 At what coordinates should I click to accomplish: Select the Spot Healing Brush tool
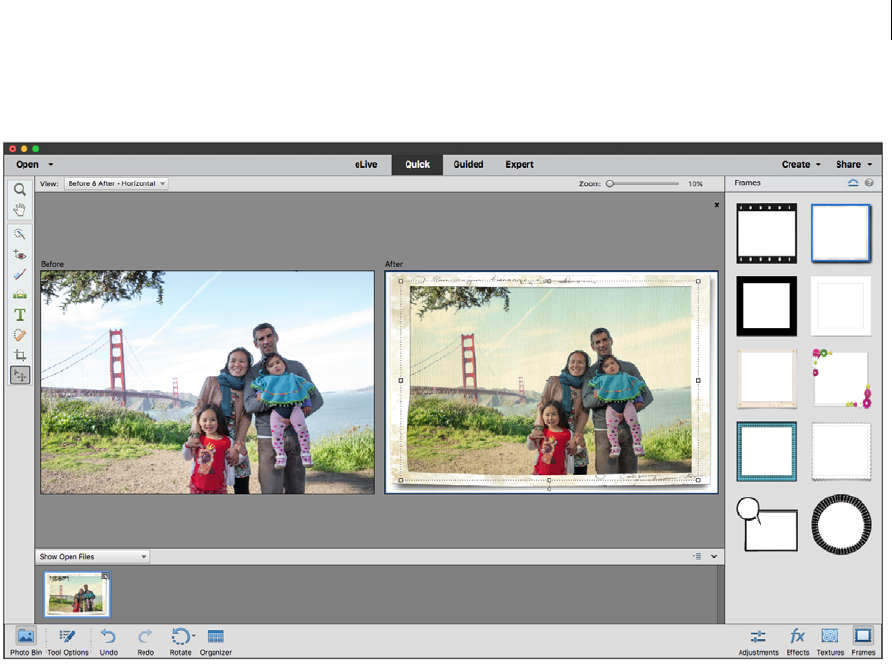[19, 335]
